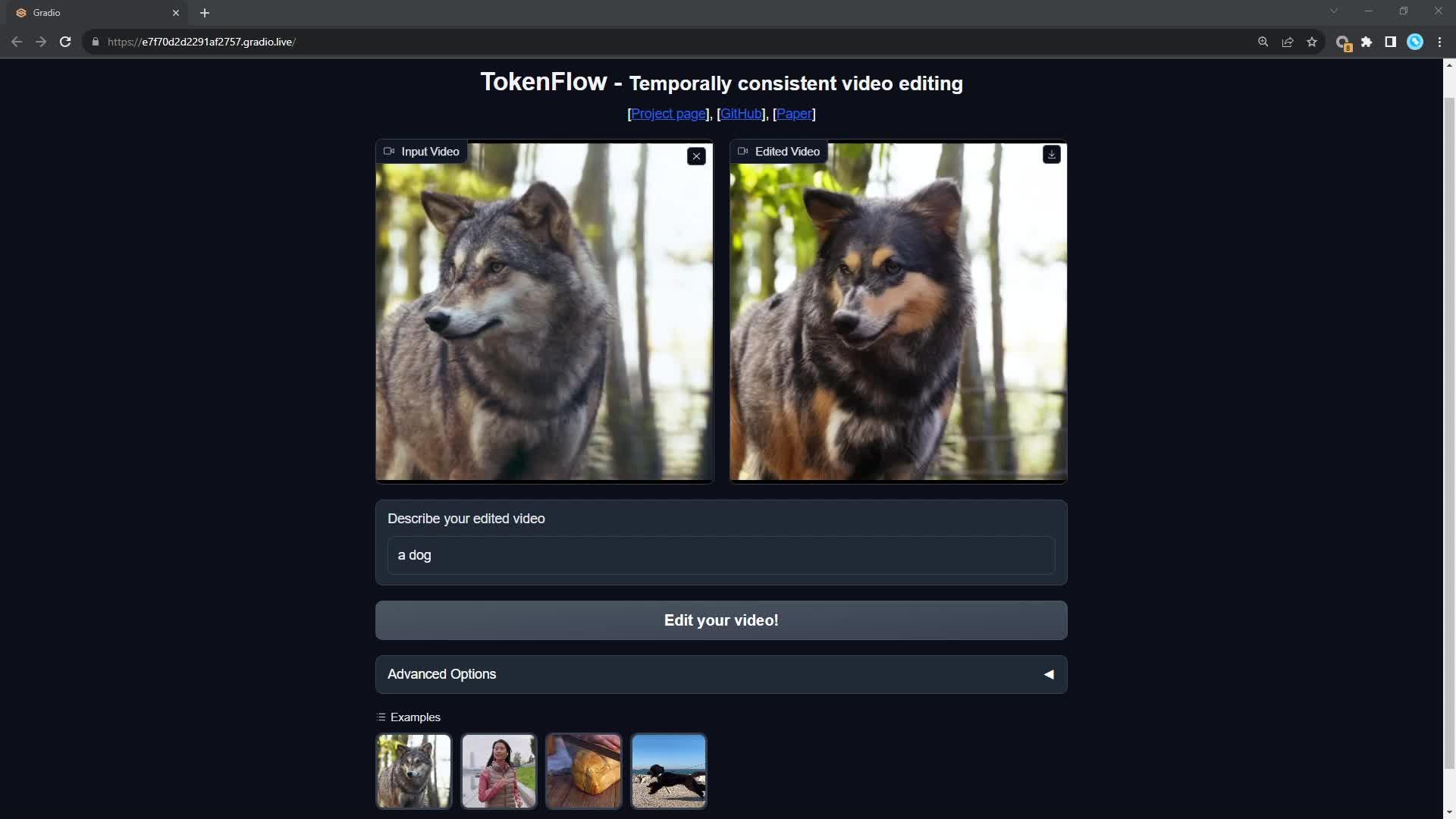Open Chrome three-dot menu

(1439, 42)
